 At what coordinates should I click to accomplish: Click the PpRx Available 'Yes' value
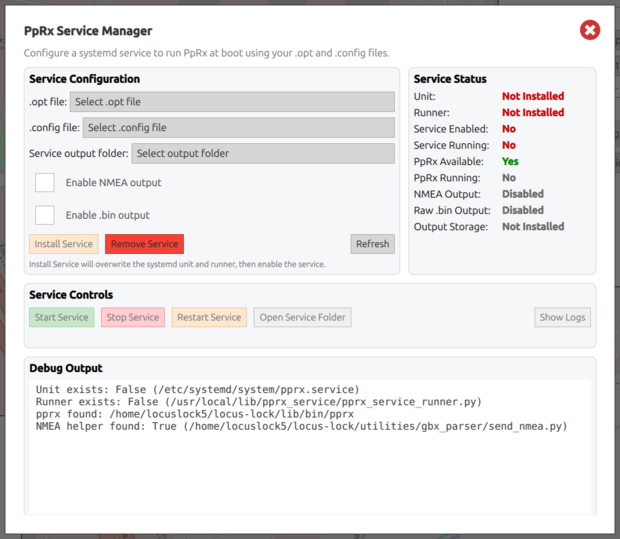[510, 161]
